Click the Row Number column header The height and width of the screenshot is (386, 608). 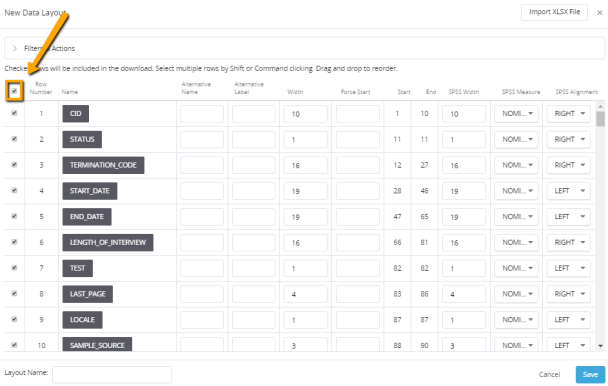tap(41, 88)
